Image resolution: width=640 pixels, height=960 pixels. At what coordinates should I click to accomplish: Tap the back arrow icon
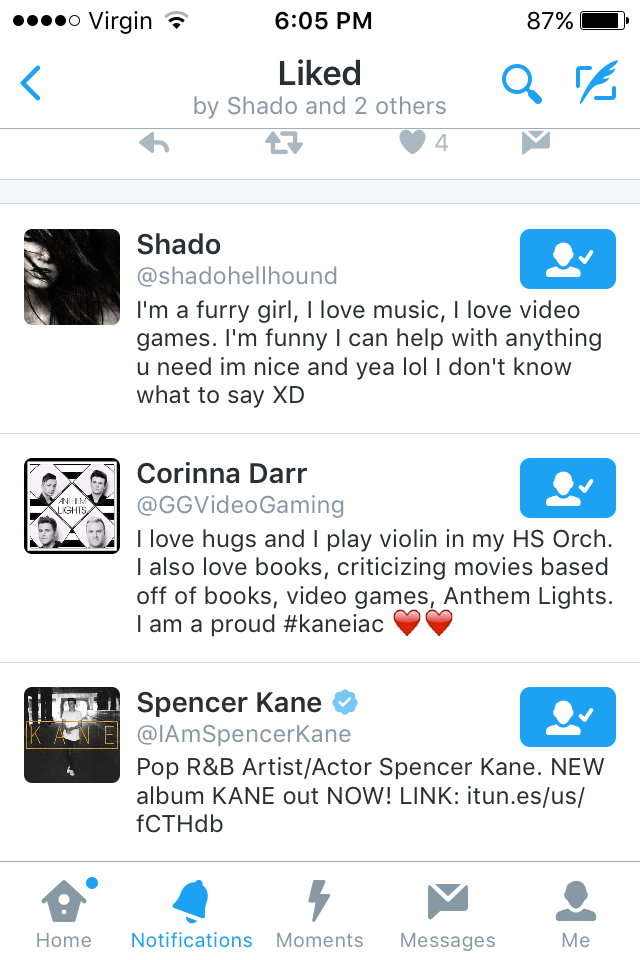(x=31, y=83)
